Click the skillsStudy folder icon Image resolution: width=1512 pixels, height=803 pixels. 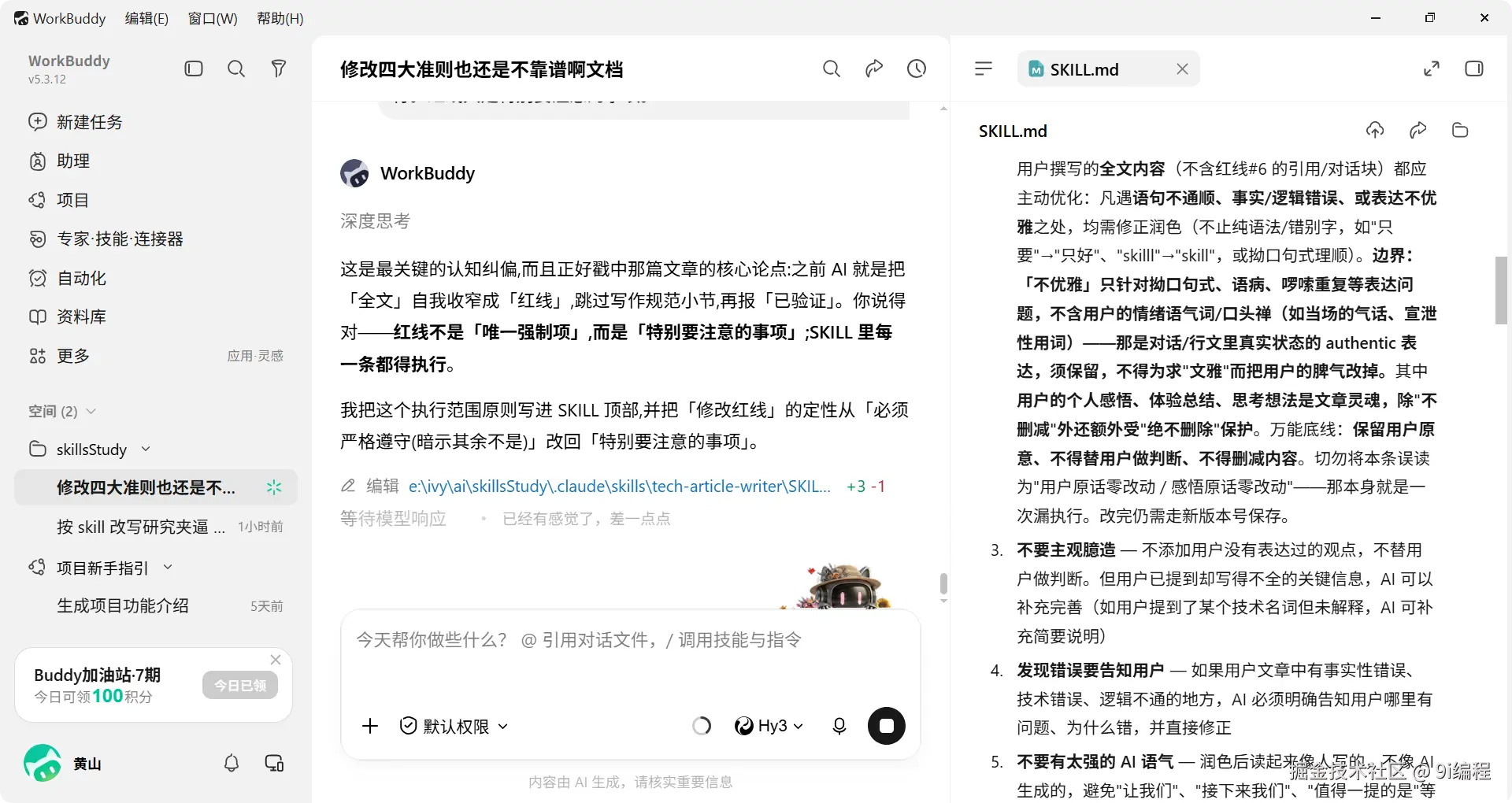(37, 449)
